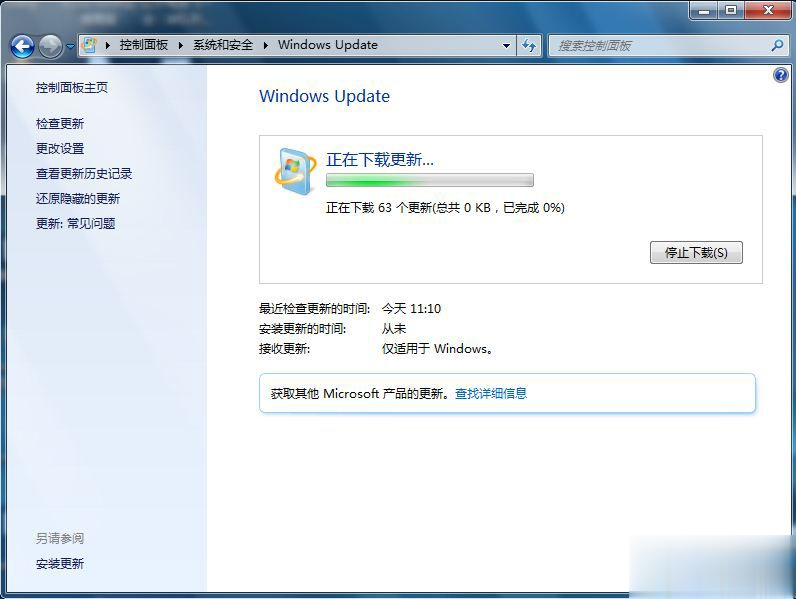Go back with the blue Back arrow
This screenshot has height=599, width=796.
[22, 47]
